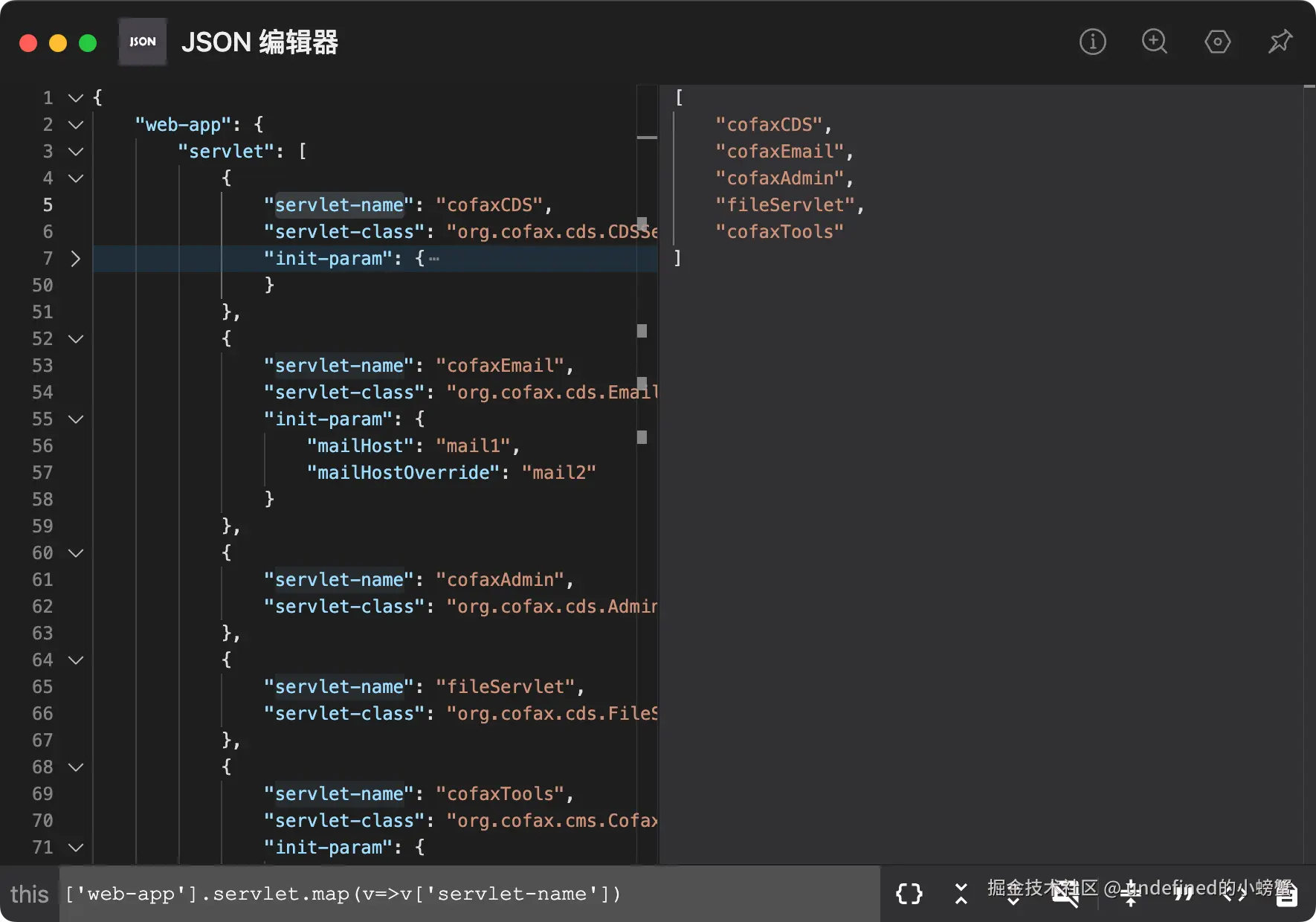
Task: Click "fileServlet" in the result panel
Action: [785, 204]
